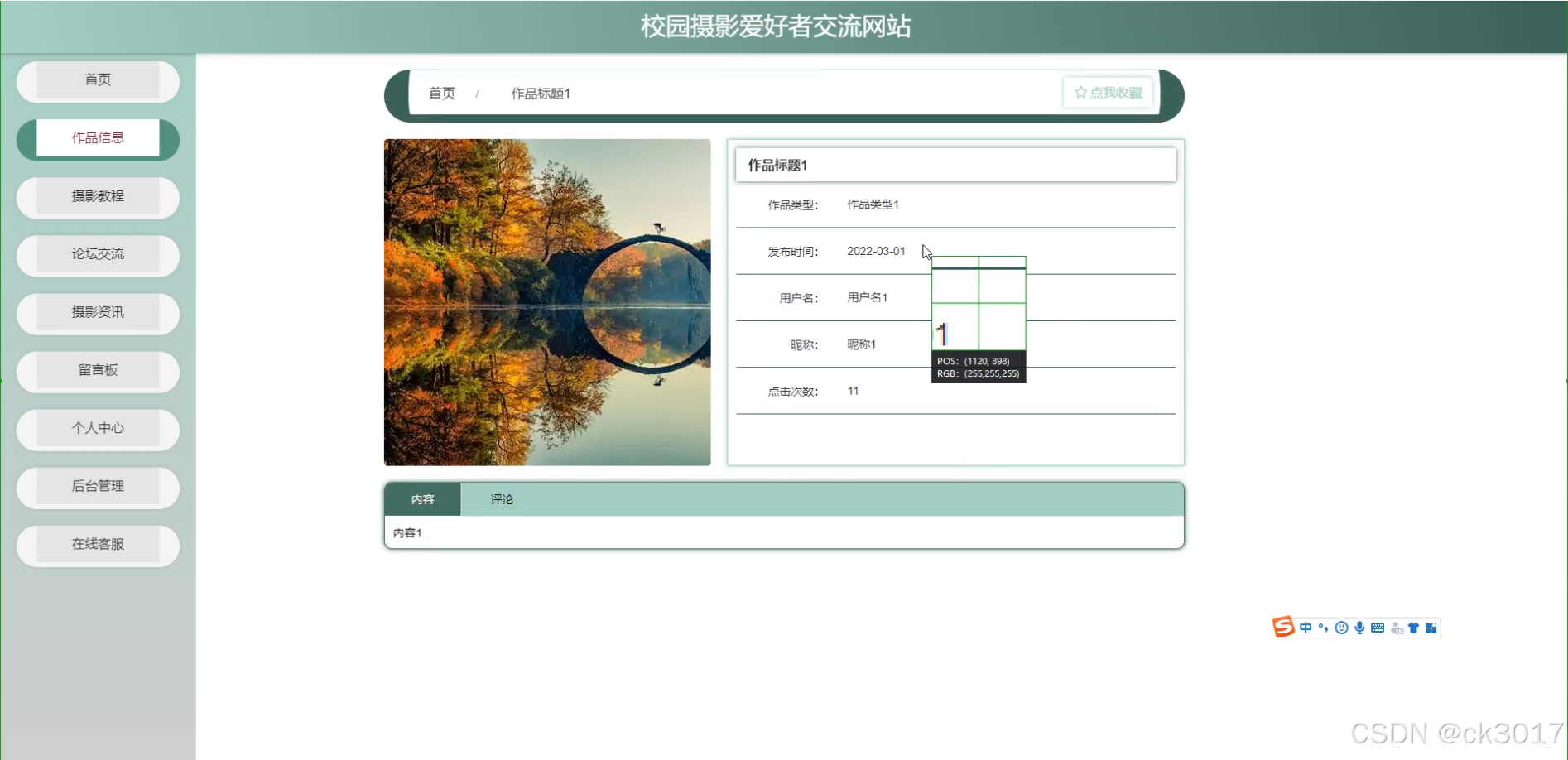Click the 作品类型: label
The image size is (1568, 760).
792,205
